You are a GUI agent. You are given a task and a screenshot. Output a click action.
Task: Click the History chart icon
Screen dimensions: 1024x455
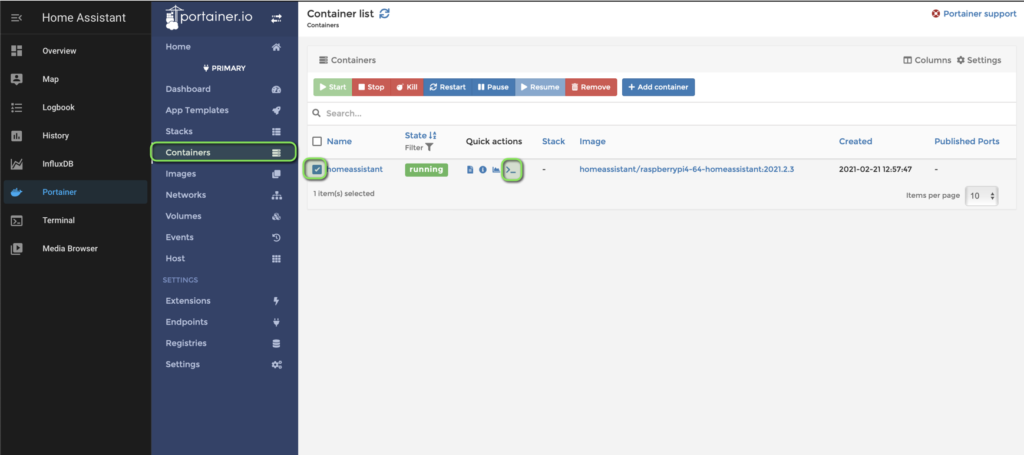17,136
